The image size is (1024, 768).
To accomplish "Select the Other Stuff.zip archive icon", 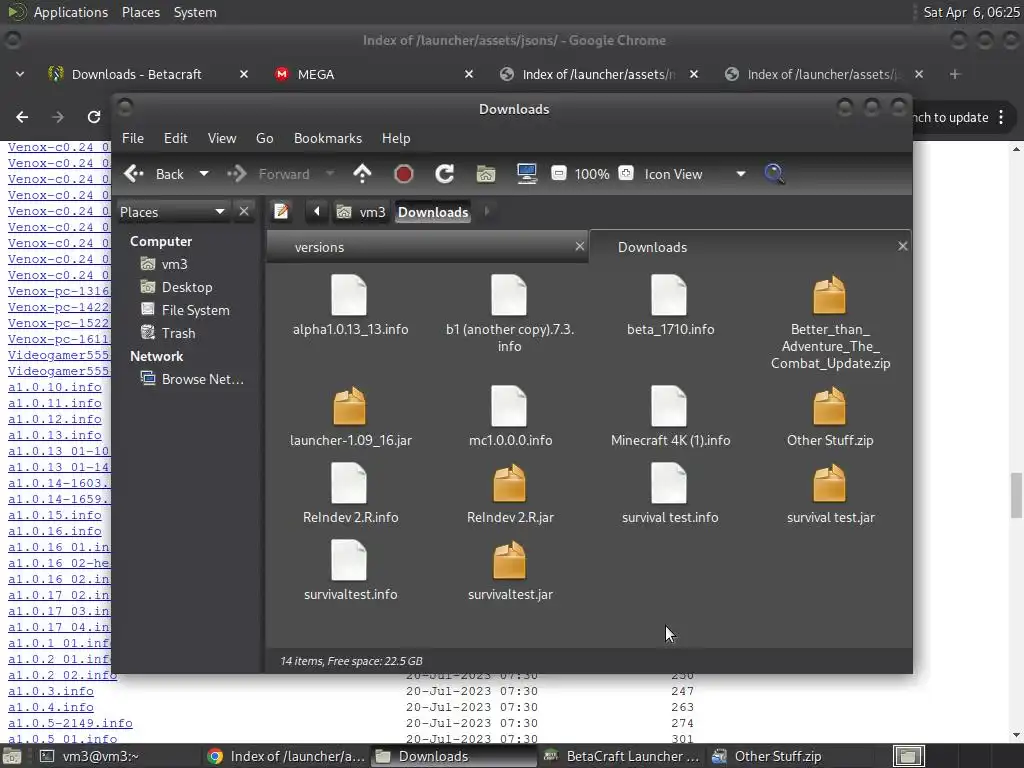I will [829, 406].
